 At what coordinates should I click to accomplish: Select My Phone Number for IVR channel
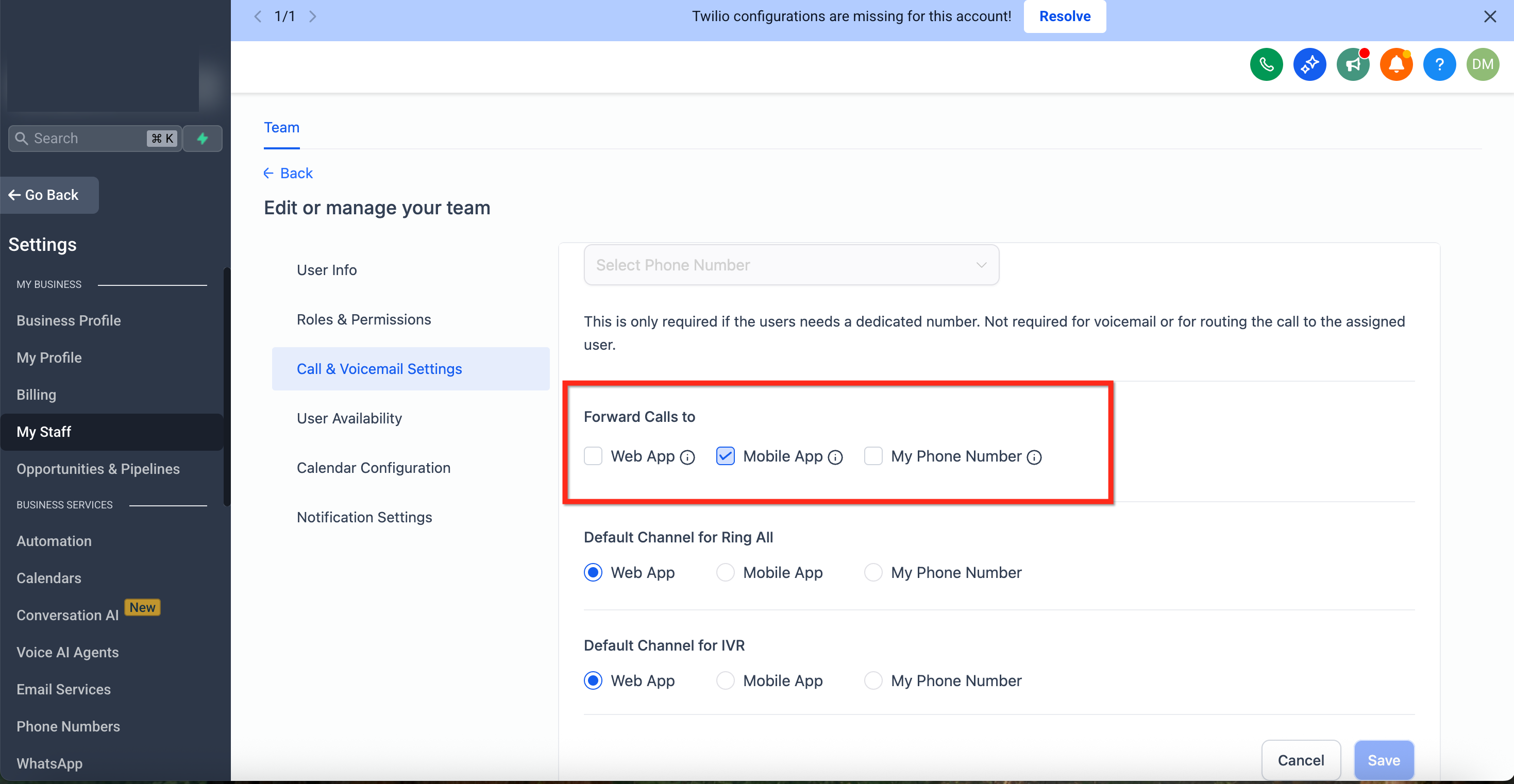[x=873, y=680]
